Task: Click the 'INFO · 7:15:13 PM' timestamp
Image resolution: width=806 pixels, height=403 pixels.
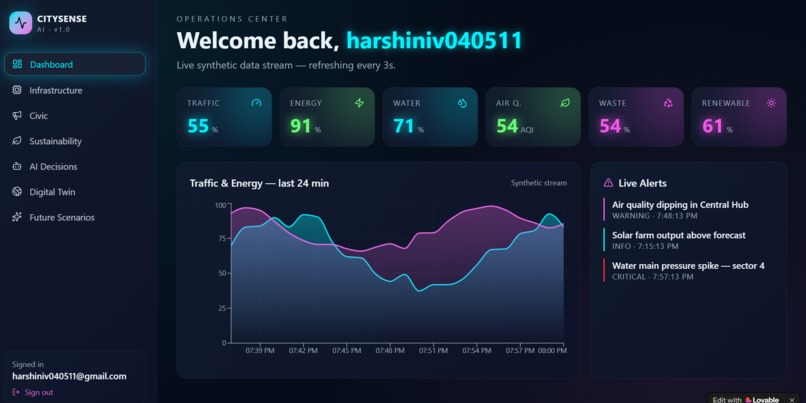Action: [645, 246]
